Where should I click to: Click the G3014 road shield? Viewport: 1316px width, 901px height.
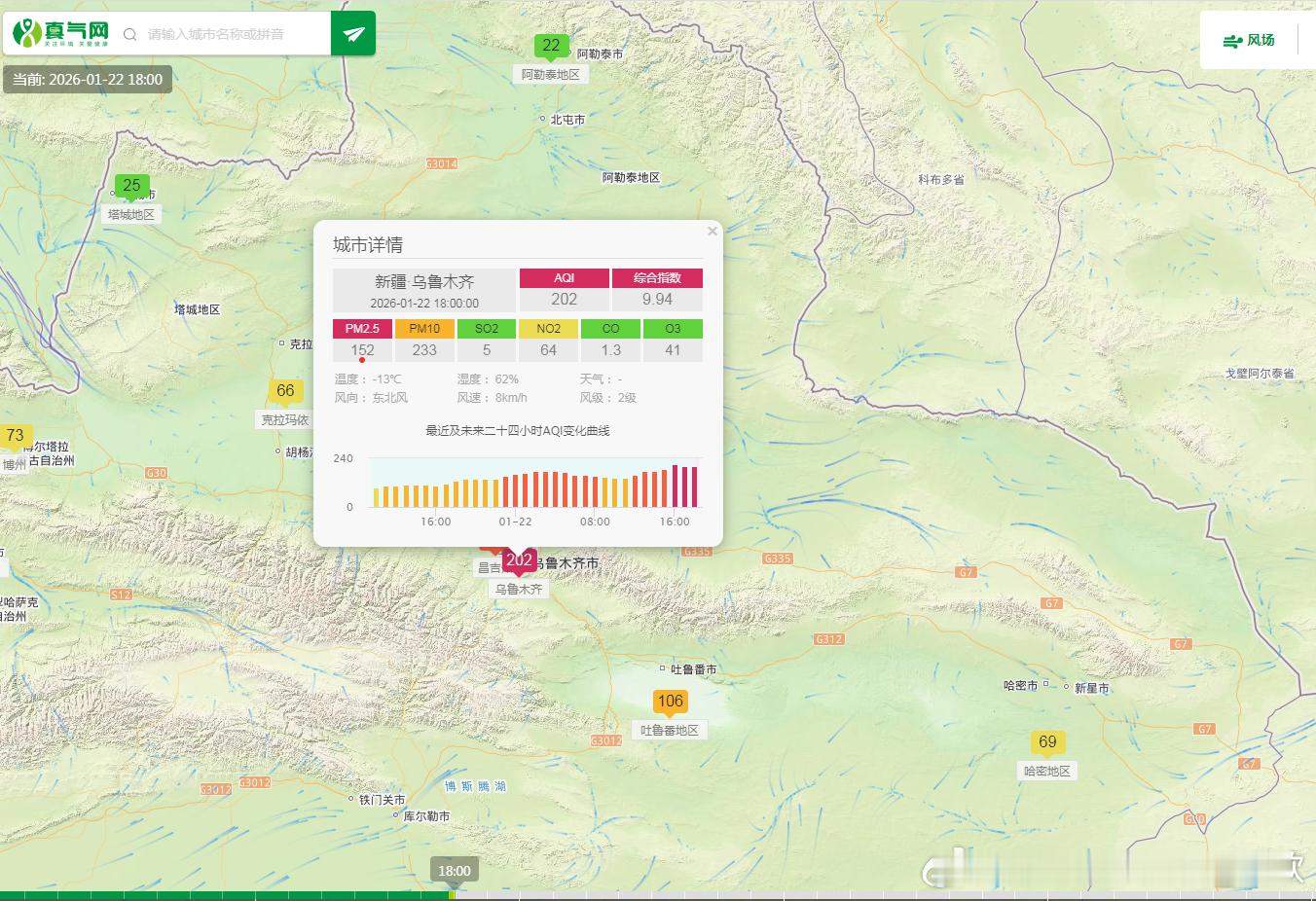pos(442,163)
